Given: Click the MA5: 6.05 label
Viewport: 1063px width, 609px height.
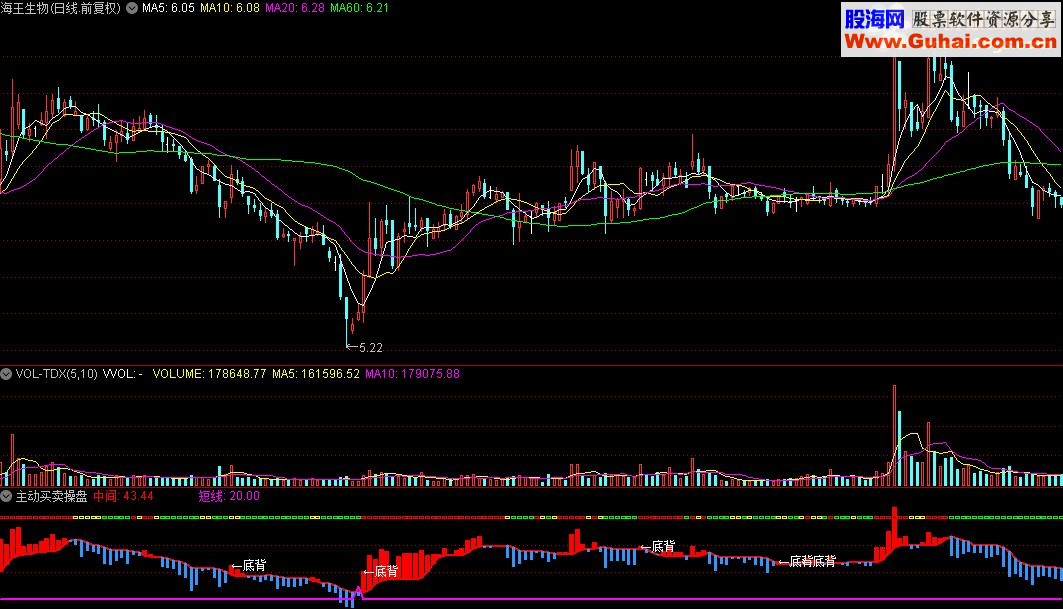Looking at the screenshot, I should 168,8.
